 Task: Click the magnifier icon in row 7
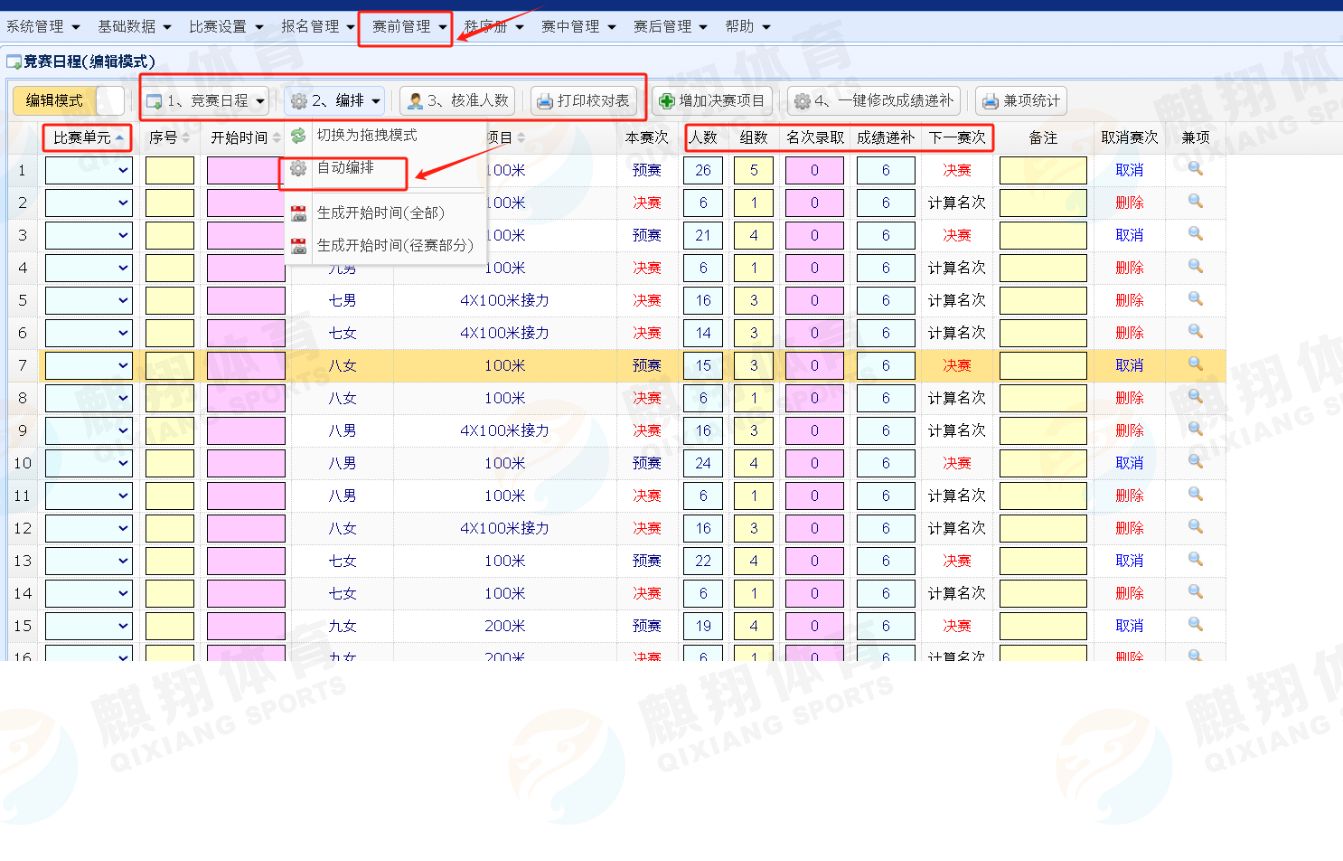1194,365
